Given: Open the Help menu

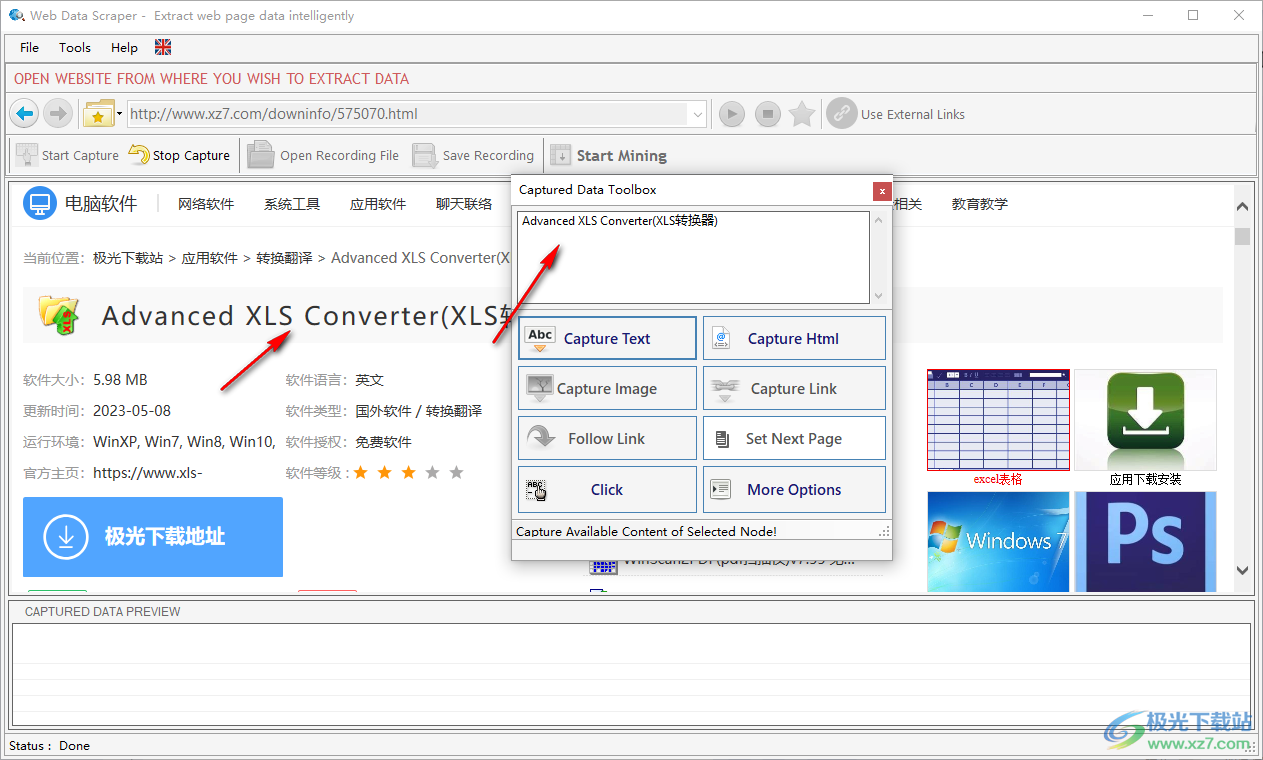Looking at the screenshot, I should click(125, 47).
